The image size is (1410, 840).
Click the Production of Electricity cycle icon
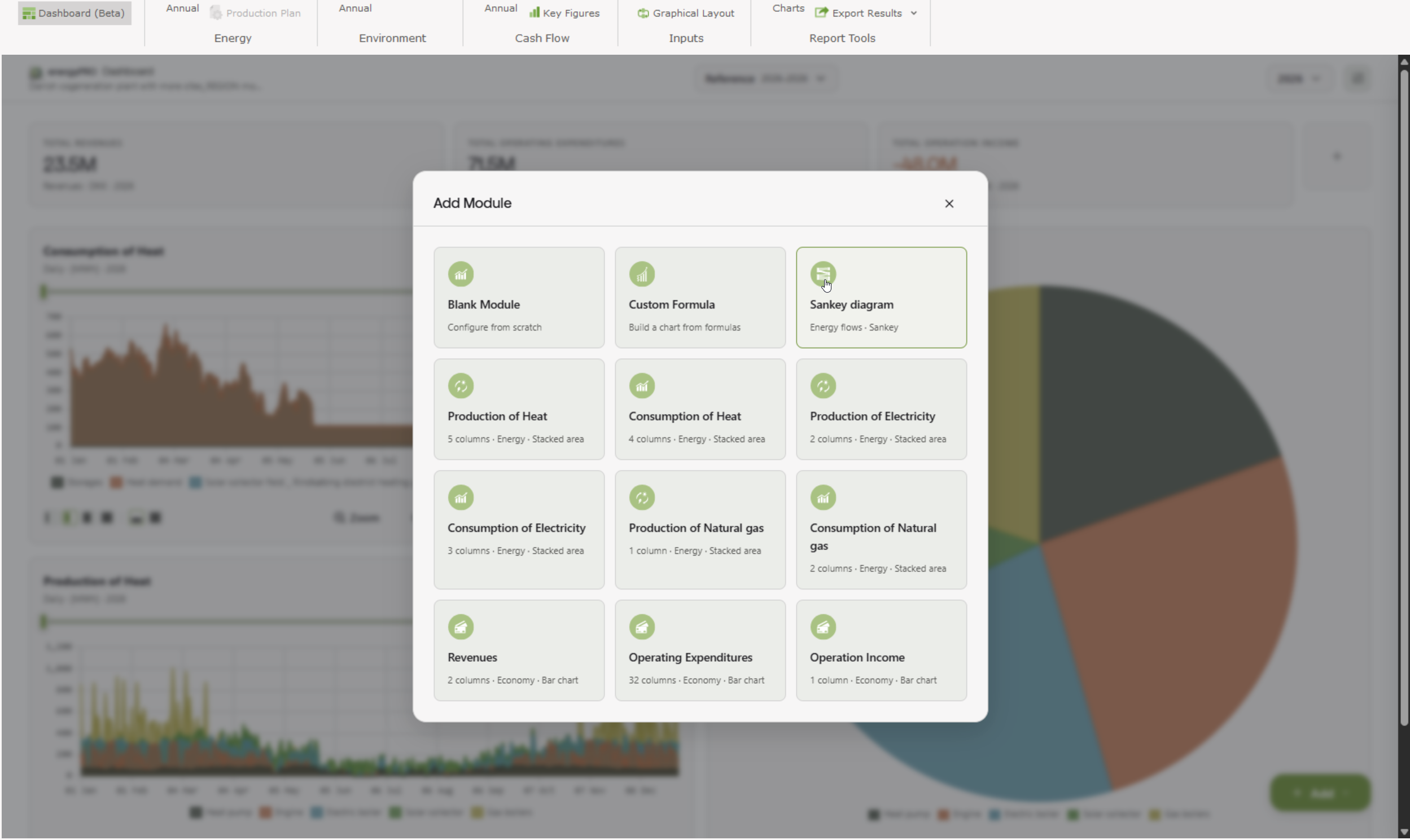[824, 386]
